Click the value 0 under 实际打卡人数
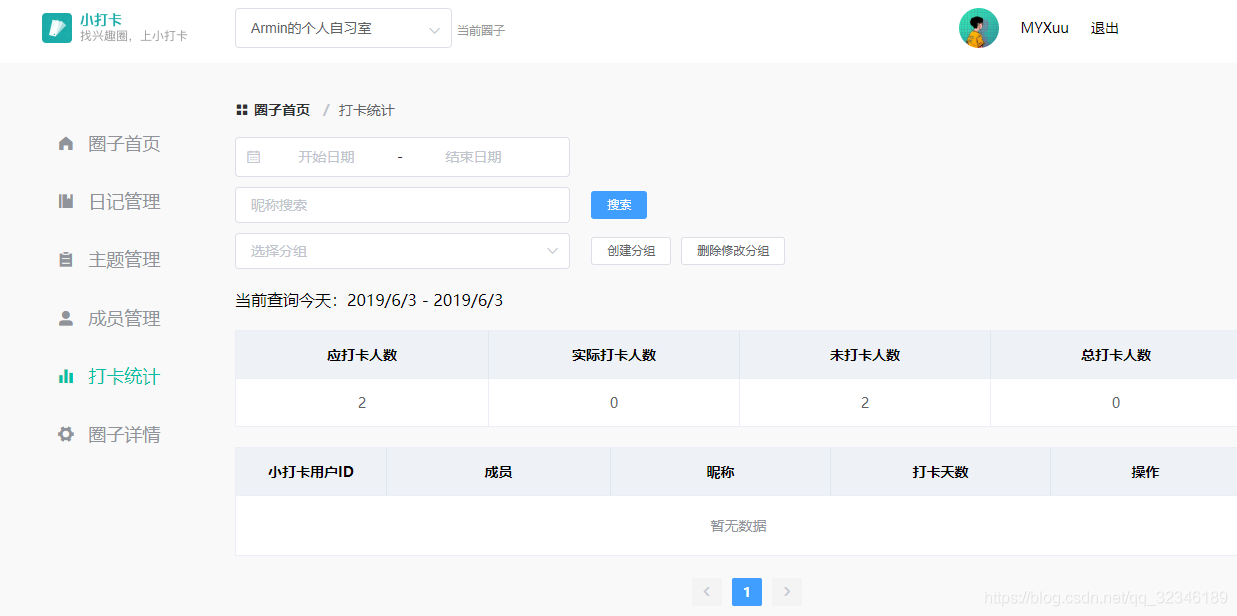This screenshot has width=1237, height=616. (614, 403)
